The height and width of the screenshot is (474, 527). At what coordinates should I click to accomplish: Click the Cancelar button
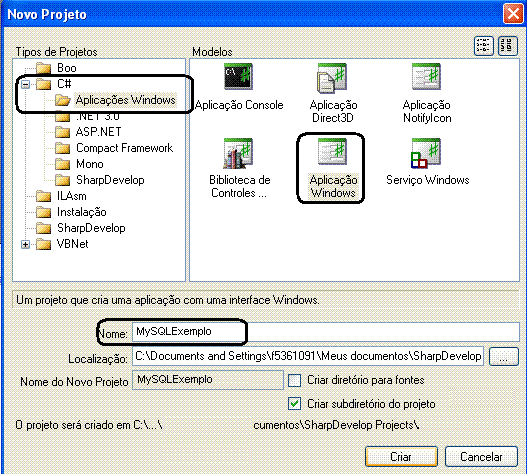481,457
